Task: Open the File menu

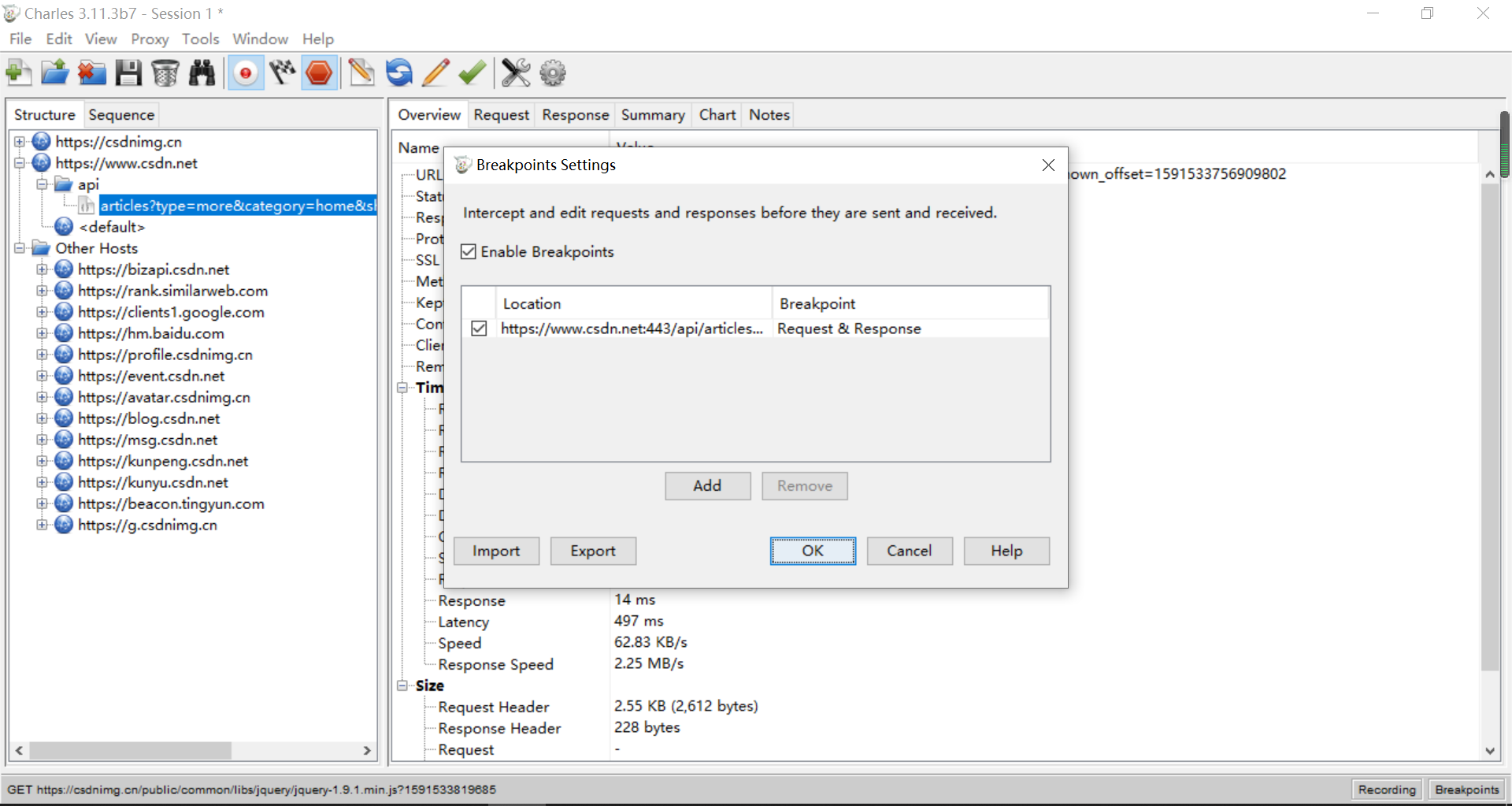Action: pyautogui.click(x=20, y=39)
